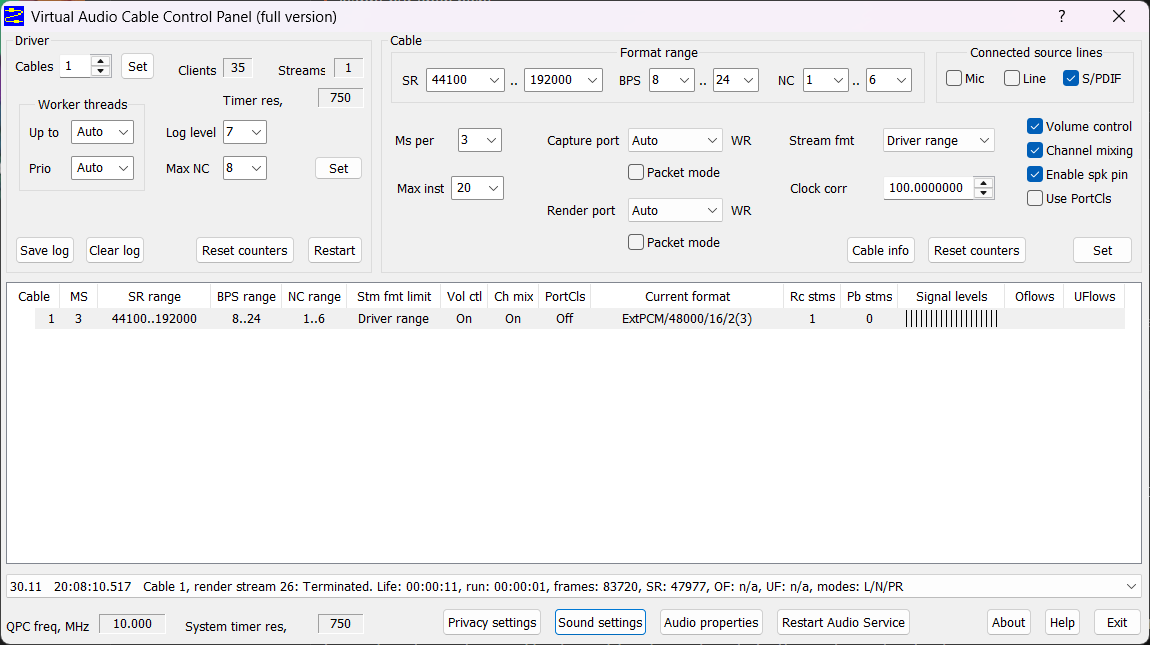Open Help
Viewport: 1150px width, 645px height.
[x=1062, y=622]
